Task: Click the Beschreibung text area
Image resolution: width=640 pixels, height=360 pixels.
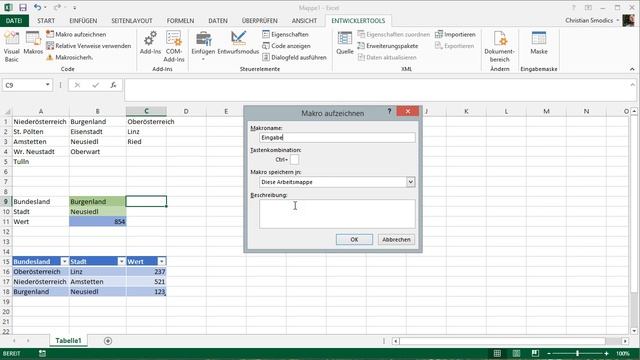Action: [337, 214]
